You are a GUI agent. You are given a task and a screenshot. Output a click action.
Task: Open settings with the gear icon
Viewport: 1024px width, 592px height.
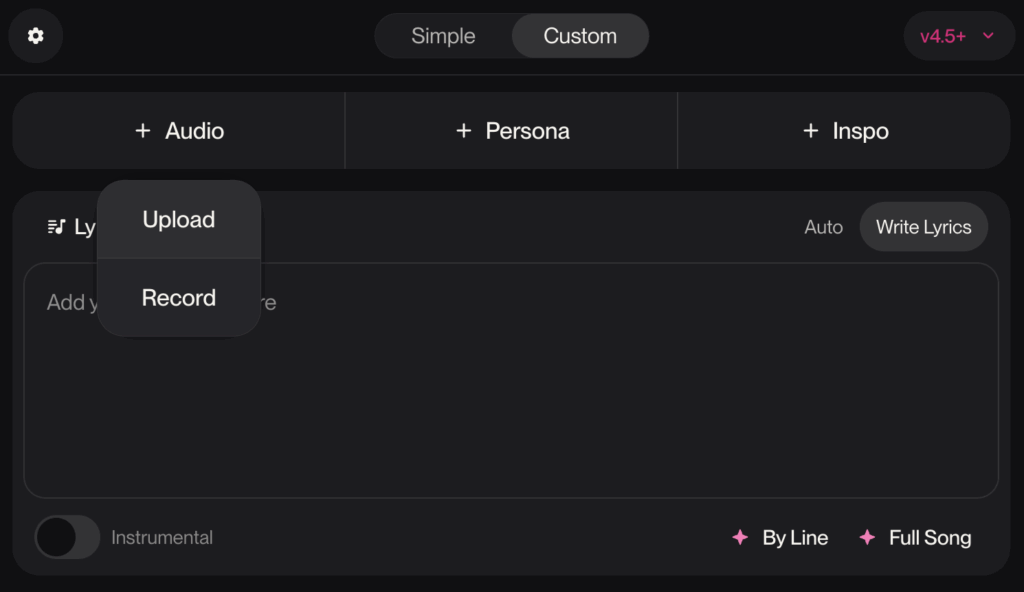pyautogui.click(x=36, y=36)
